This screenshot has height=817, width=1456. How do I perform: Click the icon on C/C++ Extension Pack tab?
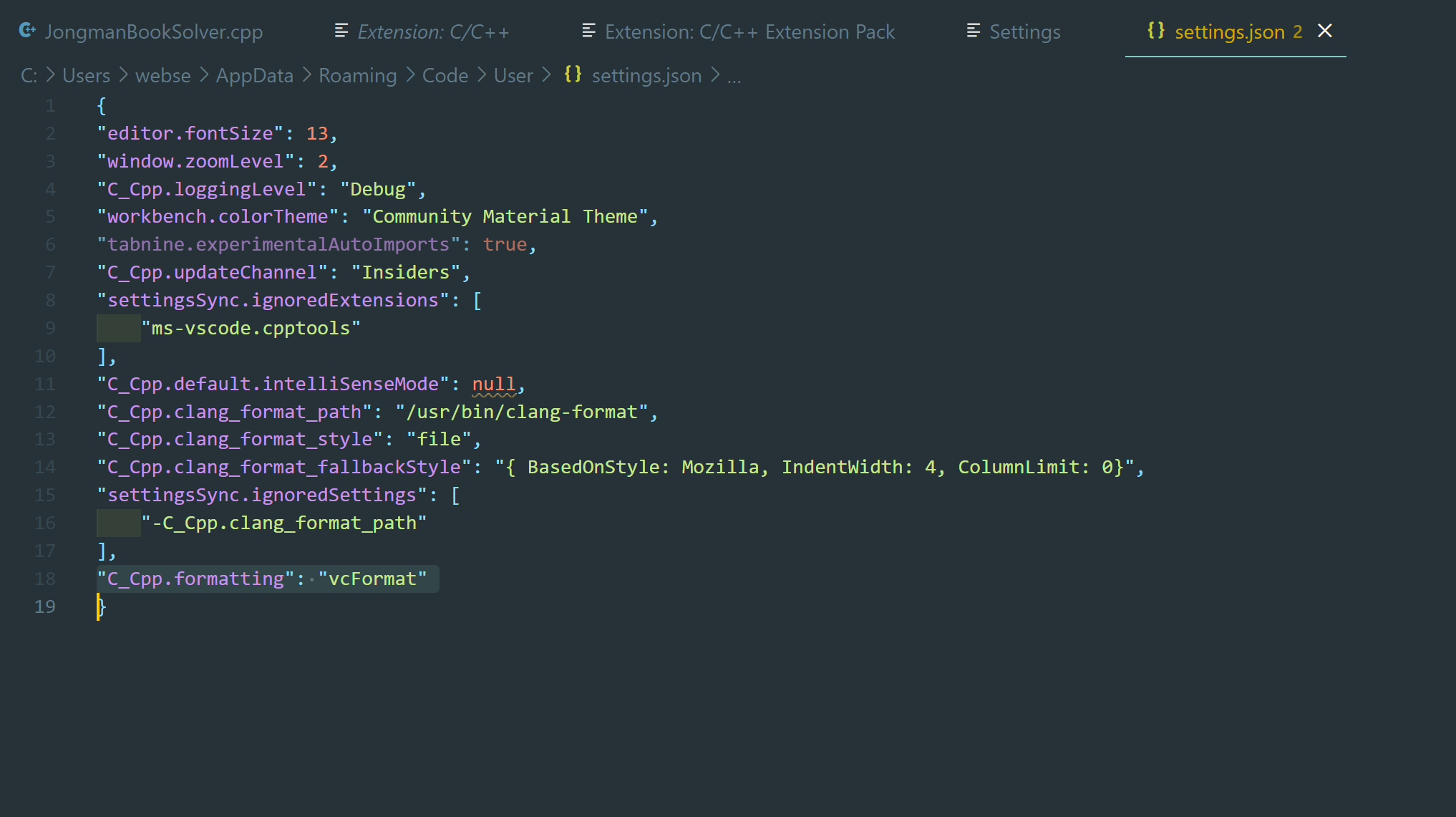click(x=588, y=31)
